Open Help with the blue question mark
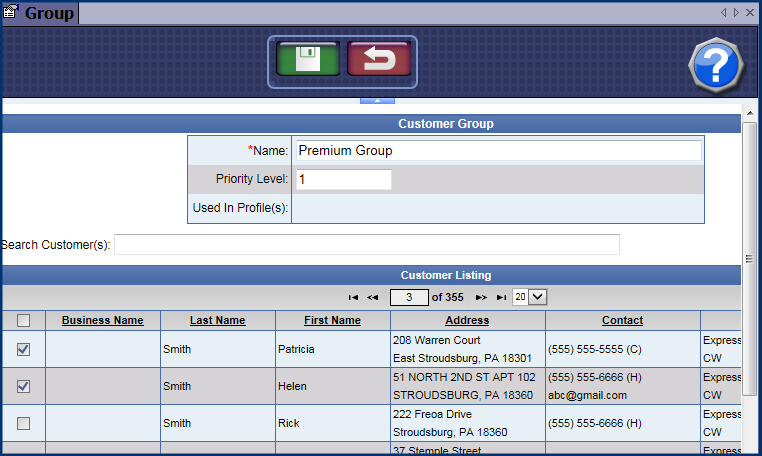 click(x=716, y=67)
